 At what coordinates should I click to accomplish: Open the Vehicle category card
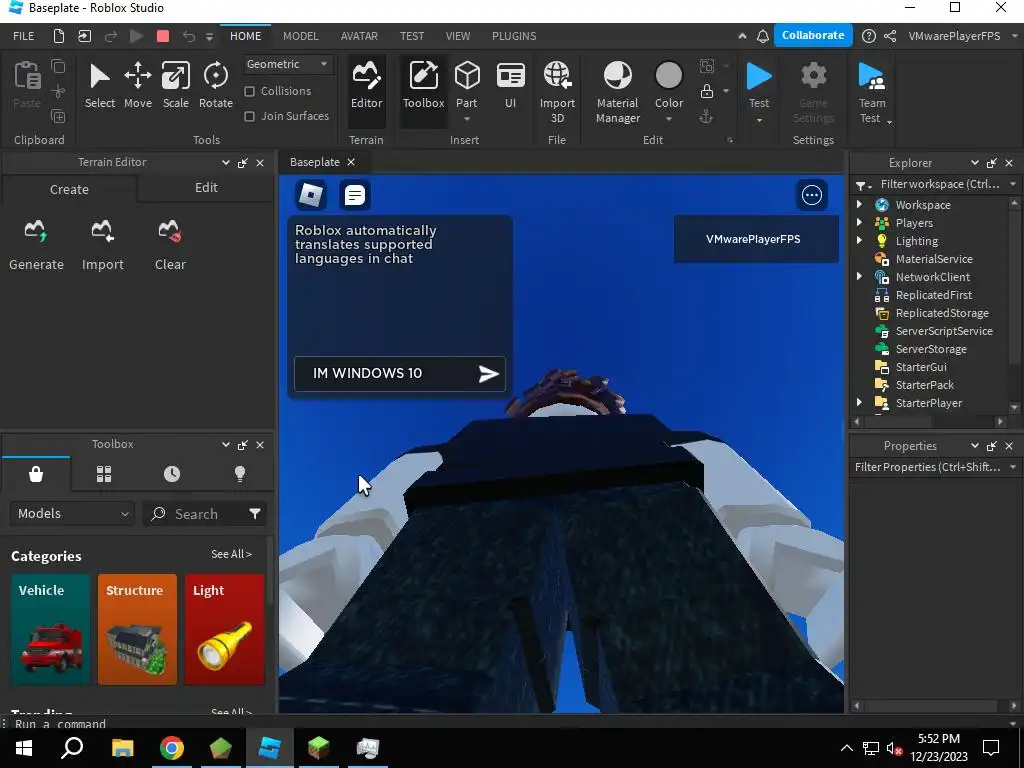[x=50, y=630]
